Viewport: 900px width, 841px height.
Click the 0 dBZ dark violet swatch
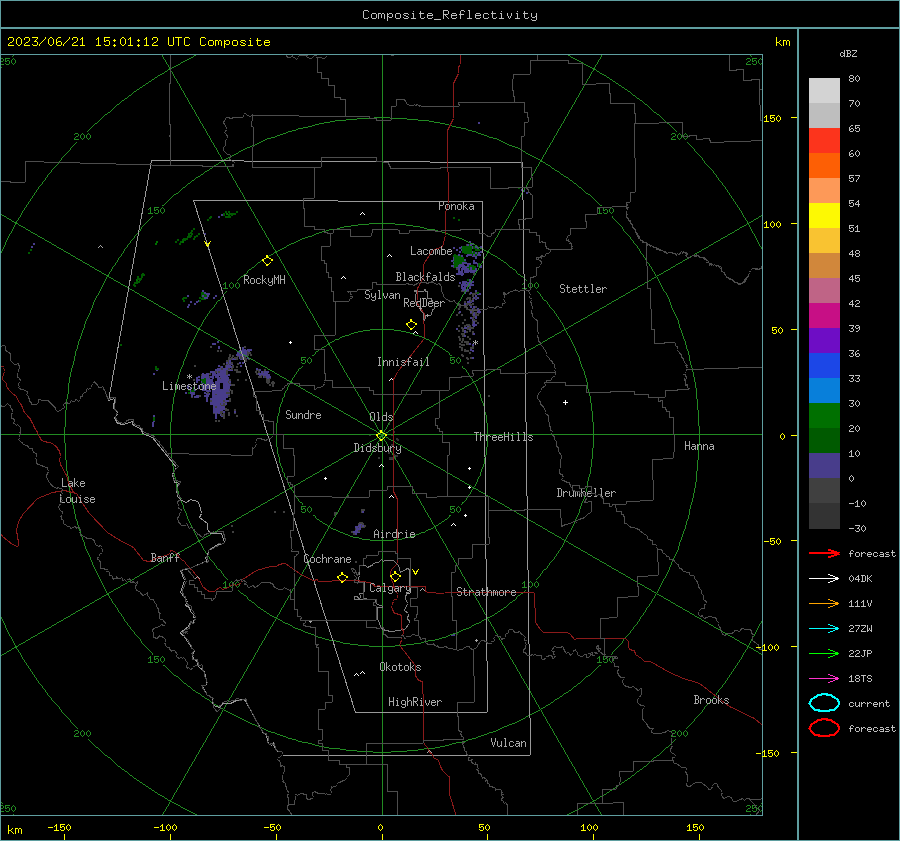tap(824, 466)
